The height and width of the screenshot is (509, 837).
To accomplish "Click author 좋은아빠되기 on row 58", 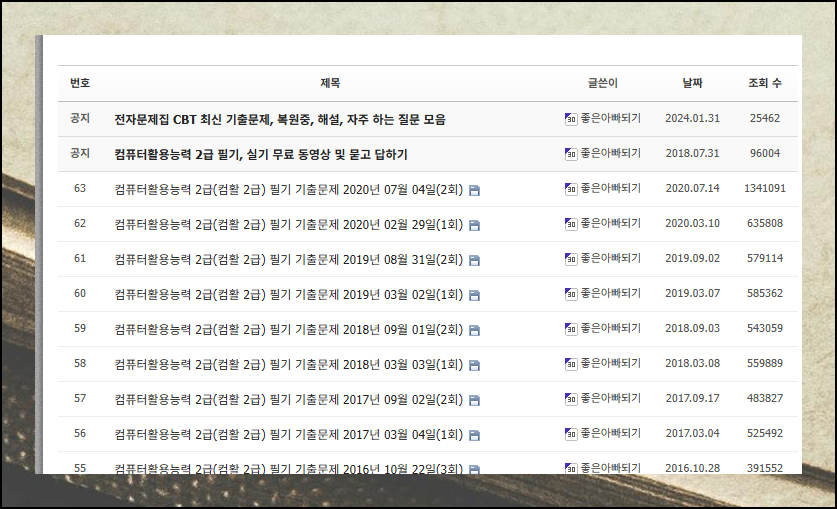I will (x=611, y=363).
